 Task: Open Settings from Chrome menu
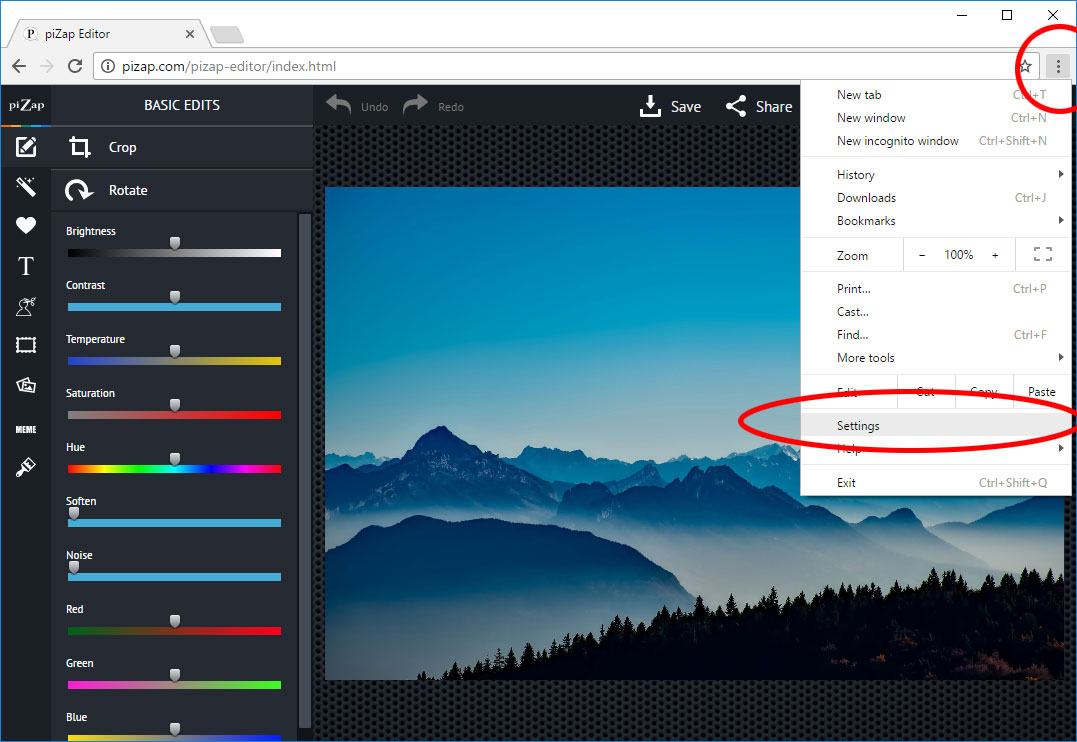tap(858, 426)
